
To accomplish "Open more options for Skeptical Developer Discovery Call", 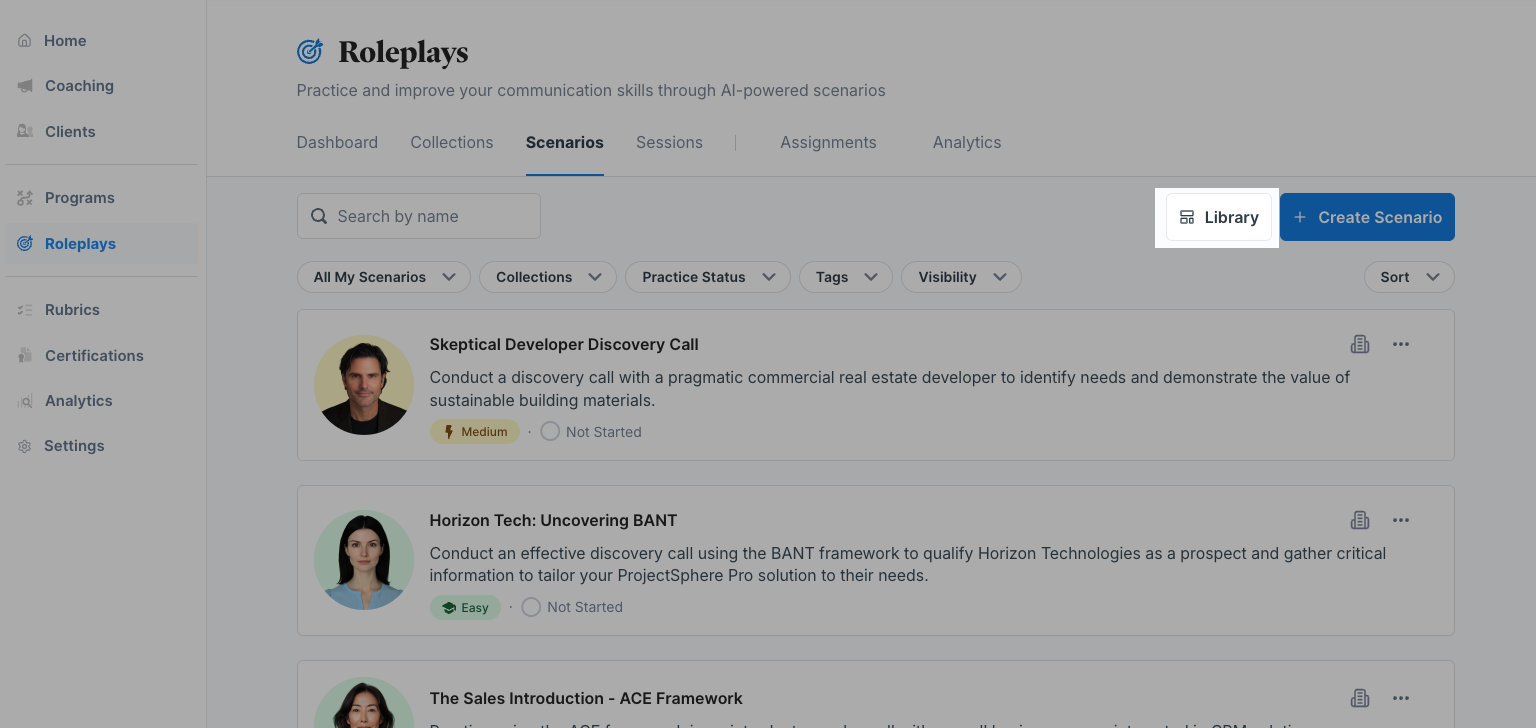I will pyautogui.click(x=1401, y=344).
